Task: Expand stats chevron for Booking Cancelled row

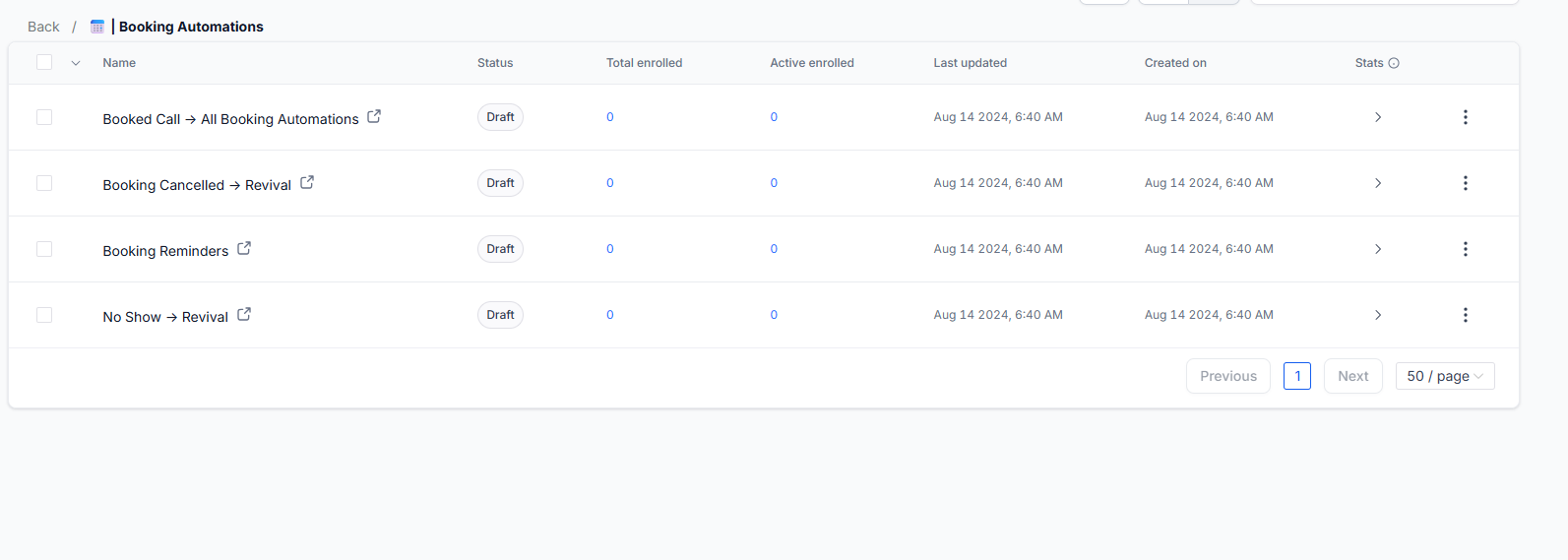Action: tap(1378, 183)
